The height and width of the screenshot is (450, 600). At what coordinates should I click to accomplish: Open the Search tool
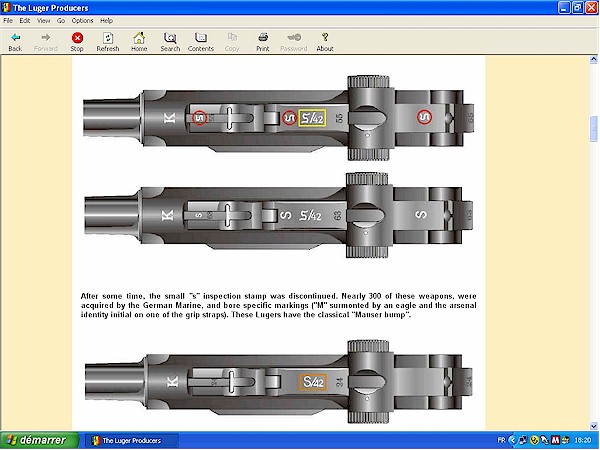(x=170, y=41)
